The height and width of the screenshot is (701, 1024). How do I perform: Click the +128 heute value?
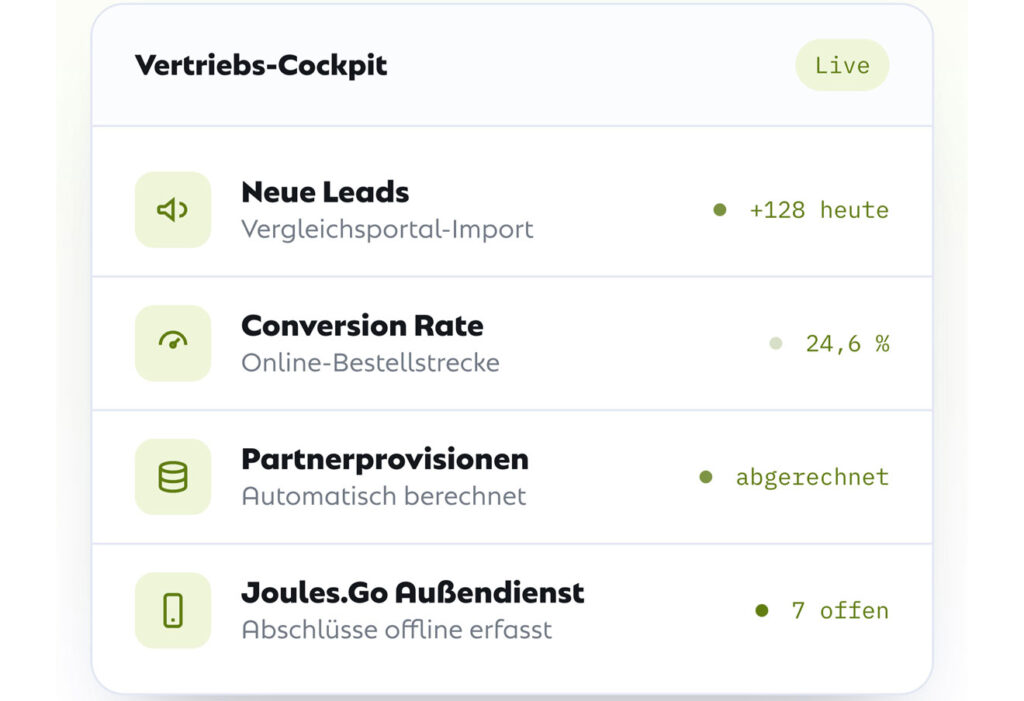819,210
